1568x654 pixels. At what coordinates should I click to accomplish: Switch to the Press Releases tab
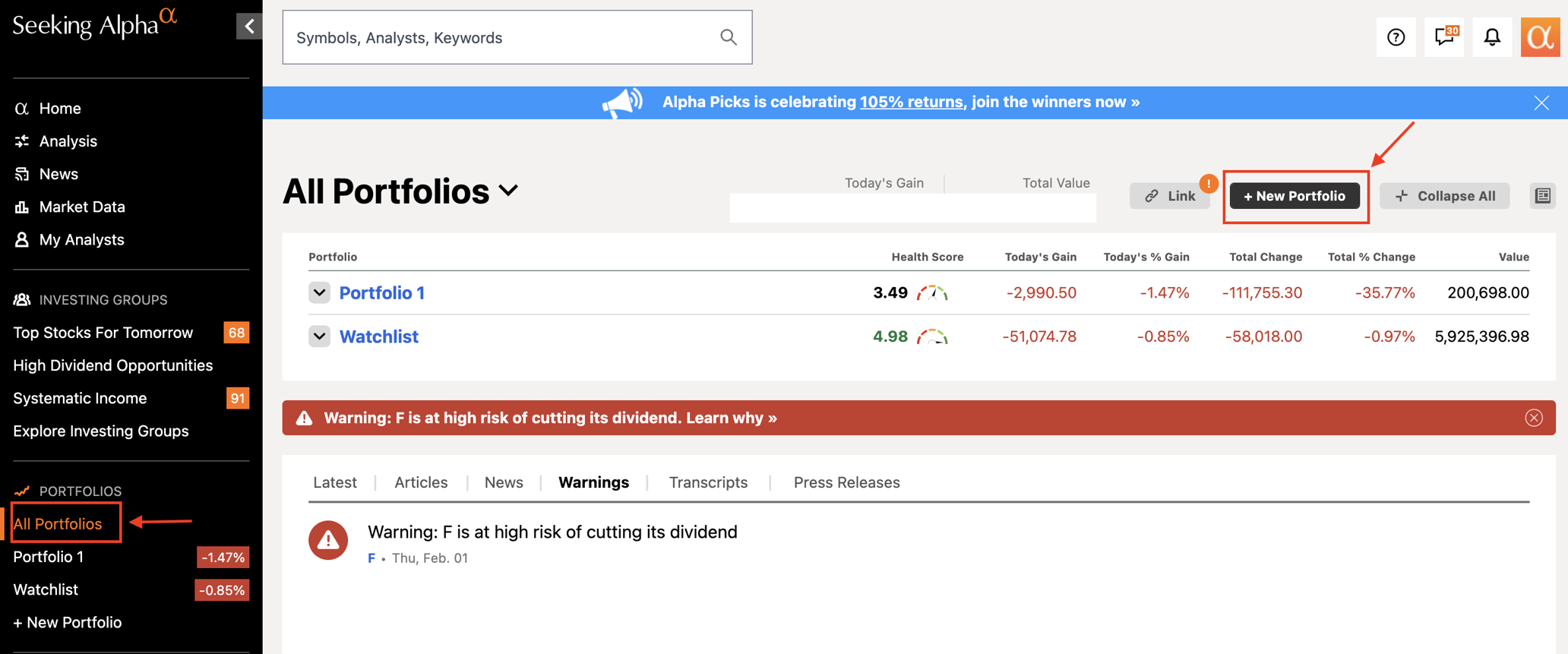pyautogui.click(x=846, y=482)
